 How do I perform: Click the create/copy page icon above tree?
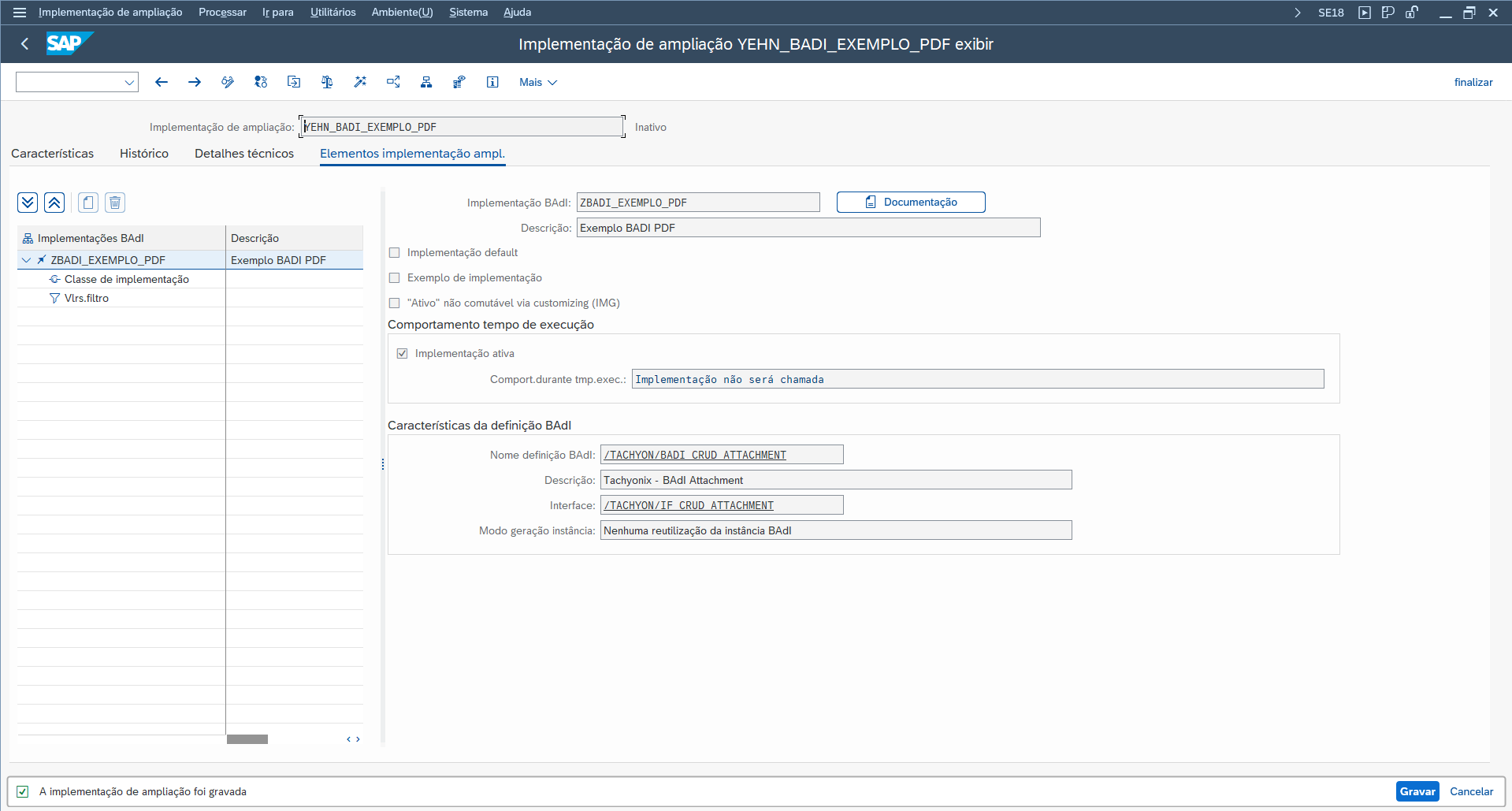coord(88,203)
